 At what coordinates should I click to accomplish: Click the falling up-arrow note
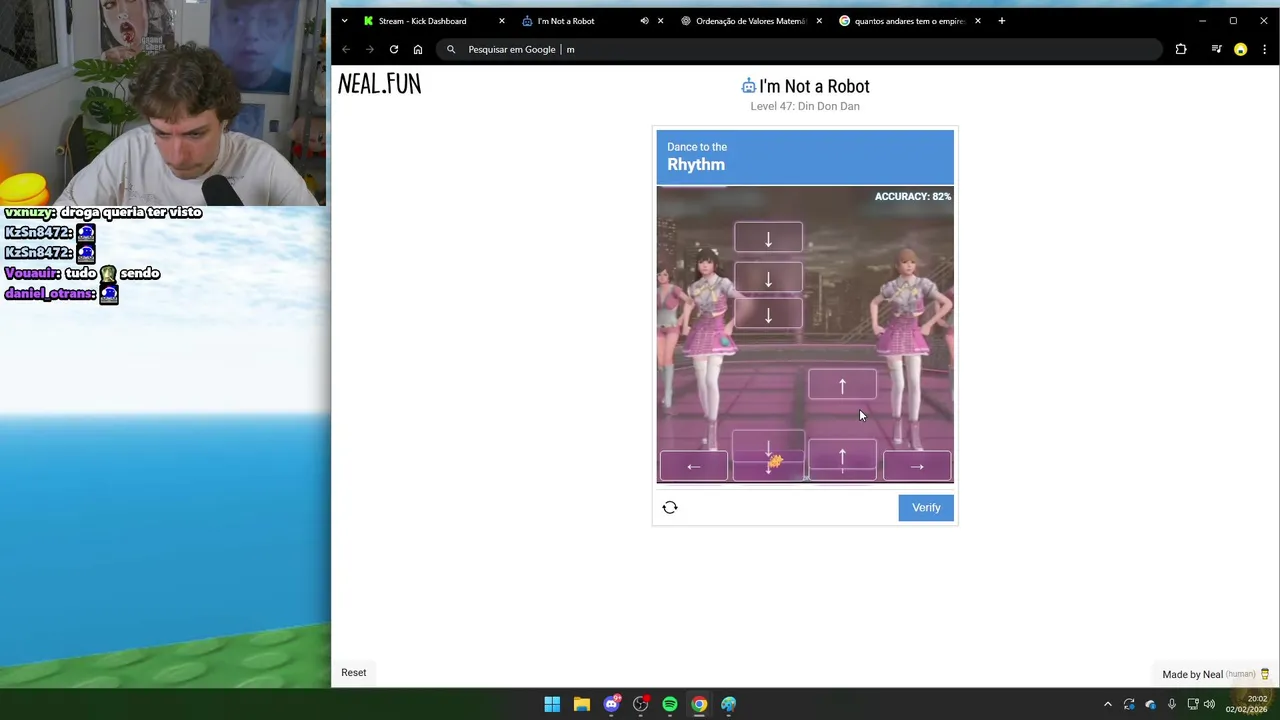pos(842,385)
